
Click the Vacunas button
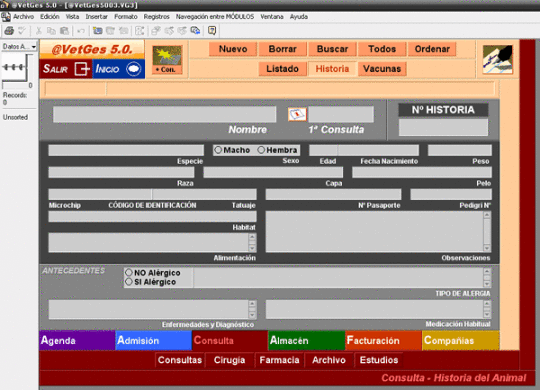[x=382, y=69]
